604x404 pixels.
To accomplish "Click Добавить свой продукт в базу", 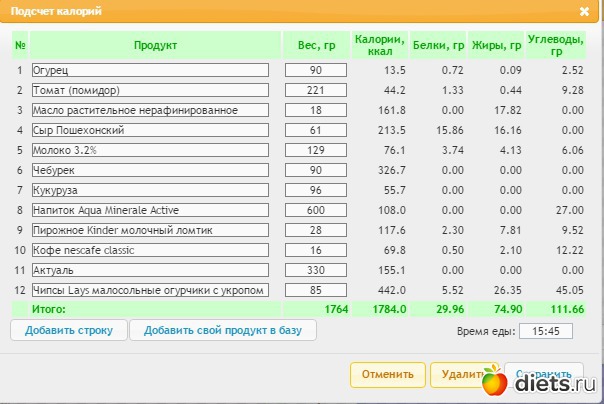I will click(x=223, y=330).
